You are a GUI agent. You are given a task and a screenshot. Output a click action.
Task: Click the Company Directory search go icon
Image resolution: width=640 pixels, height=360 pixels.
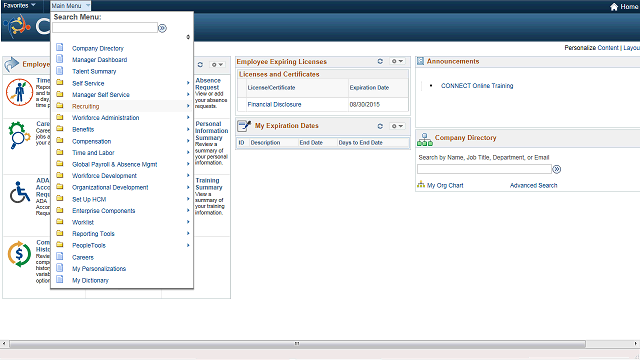(557, 169)
